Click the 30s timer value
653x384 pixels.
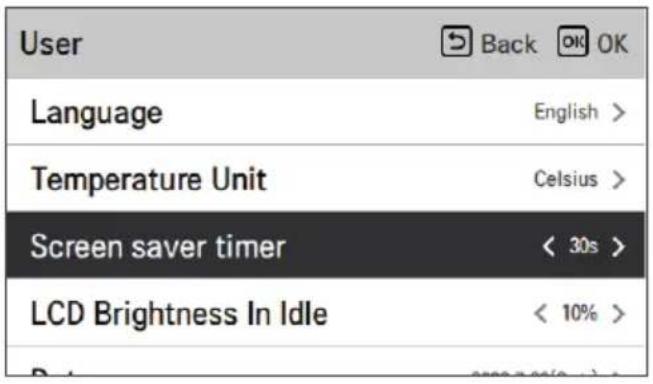(583, 246)
